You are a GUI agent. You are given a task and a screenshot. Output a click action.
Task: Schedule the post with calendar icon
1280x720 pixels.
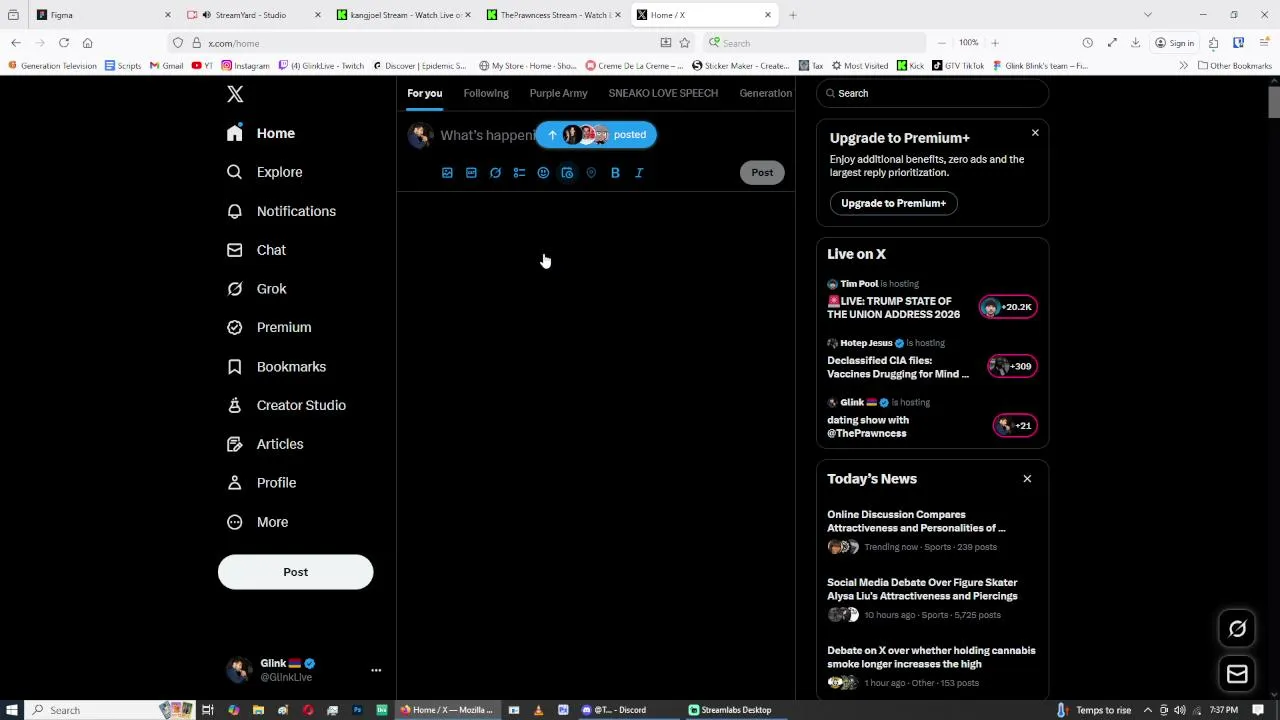pos(567,173)
